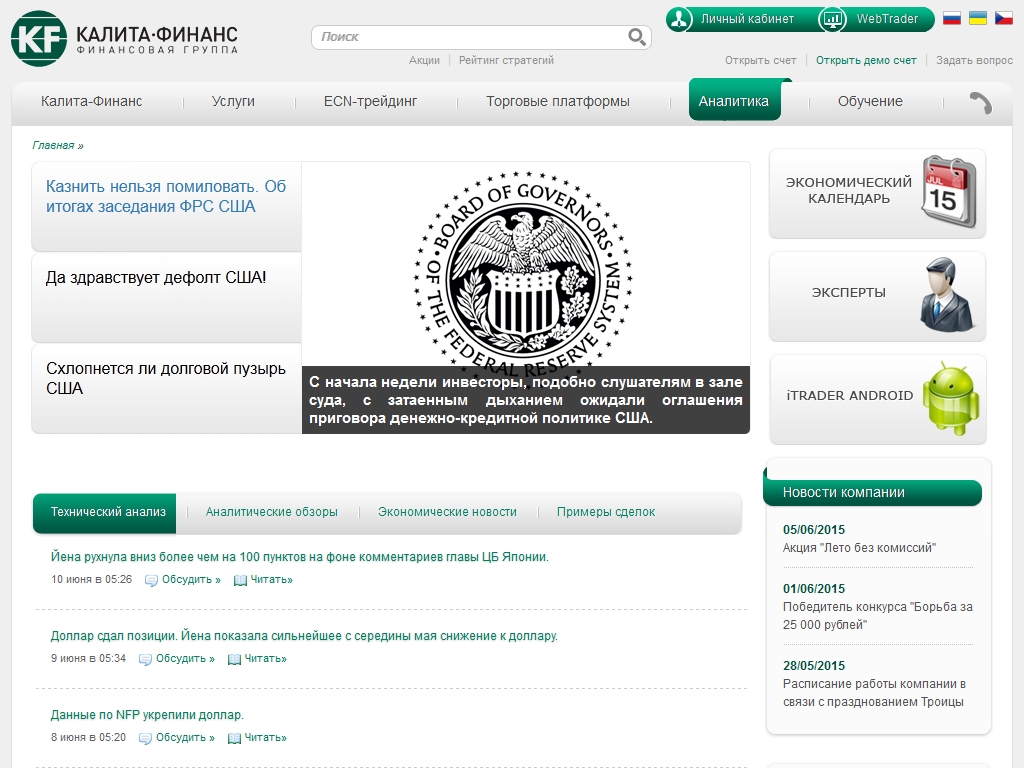Image resolution: width=1024 pixels, height=768 pixels.
Task: Click the book read icon for 9 июня article
Action: pos(234,659)
